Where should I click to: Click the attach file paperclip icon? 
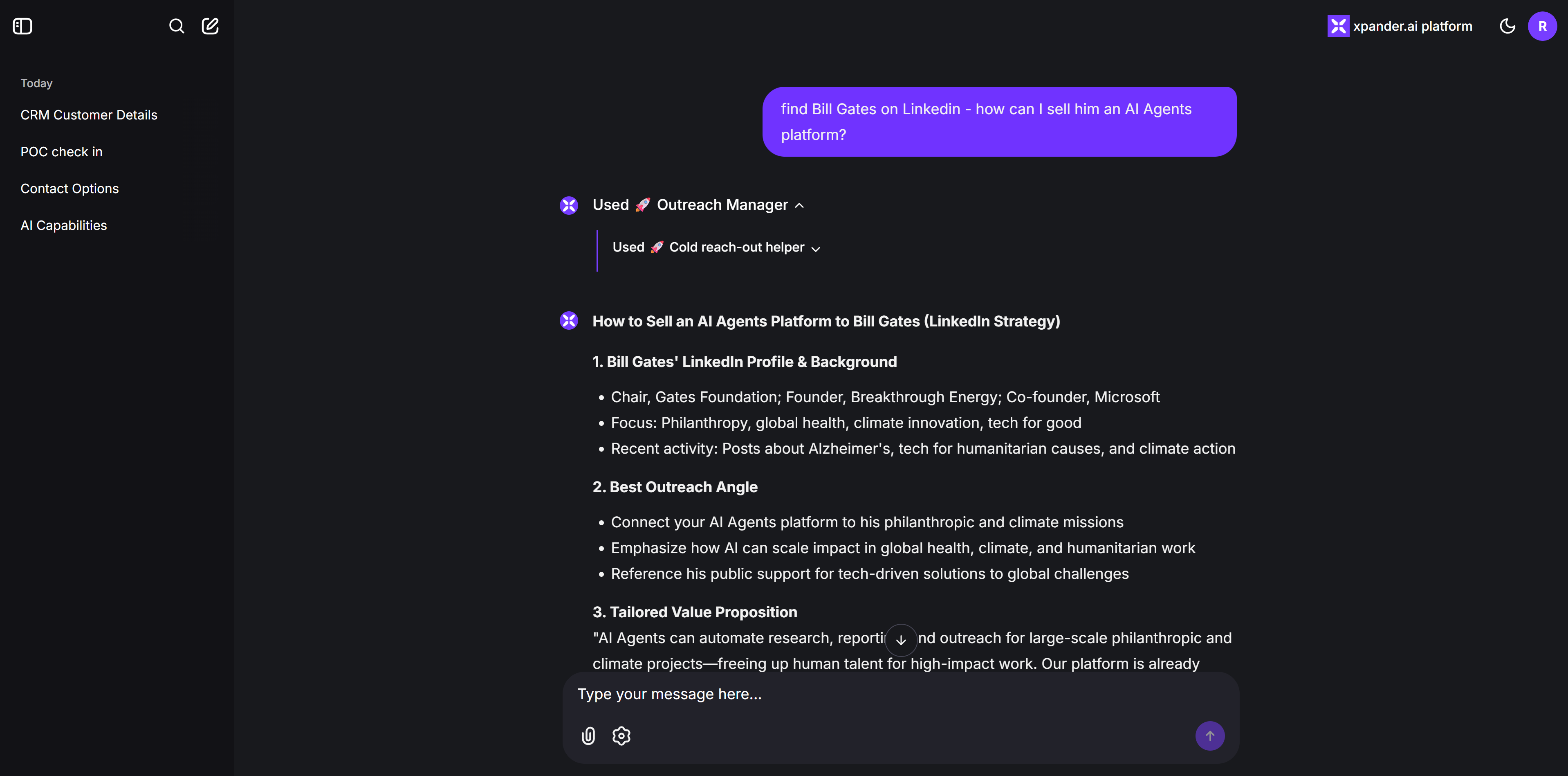pos(588,736)
